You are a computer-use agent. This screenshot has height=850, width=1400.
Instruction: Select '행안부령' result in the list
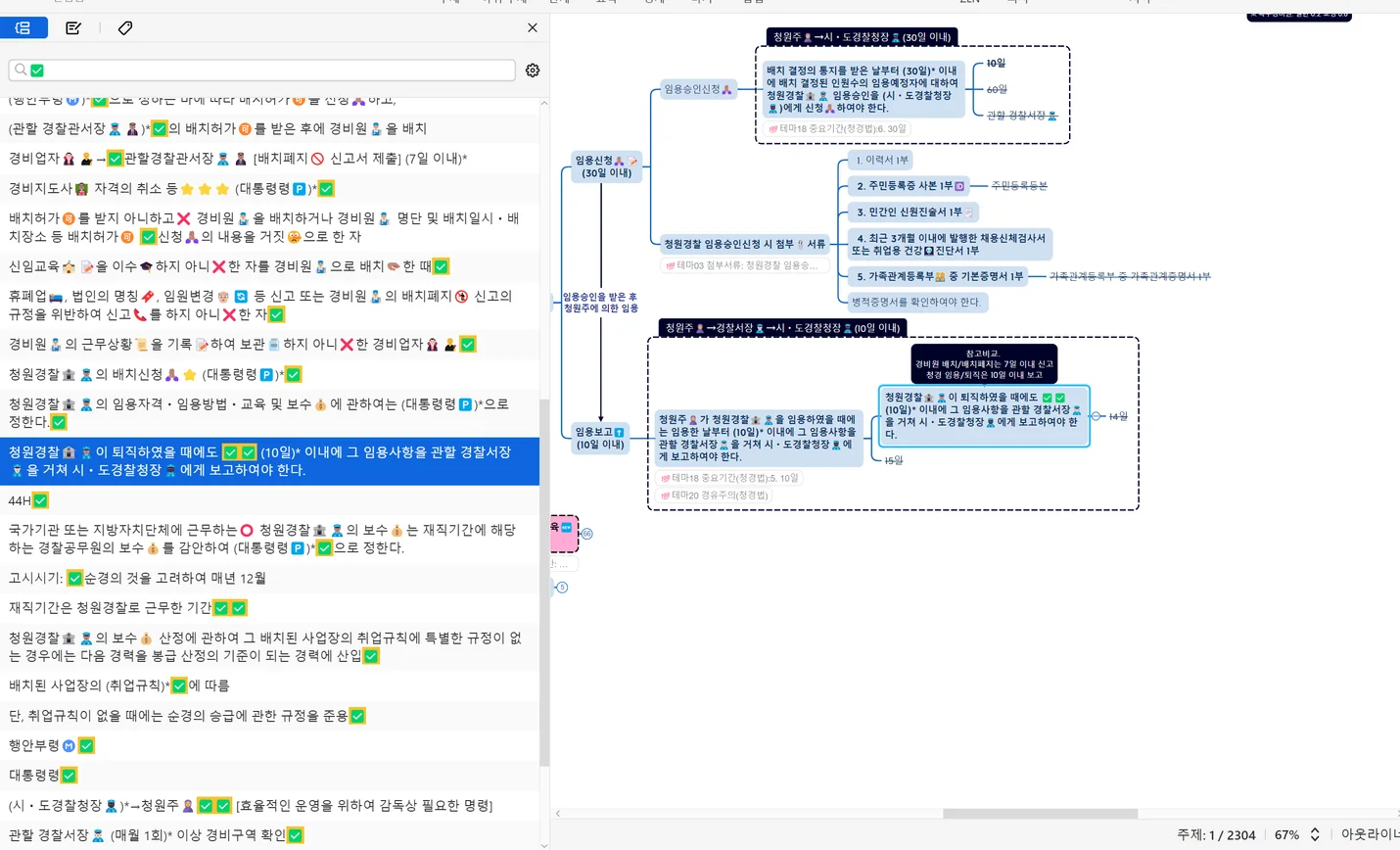click(x=34, y=745)
